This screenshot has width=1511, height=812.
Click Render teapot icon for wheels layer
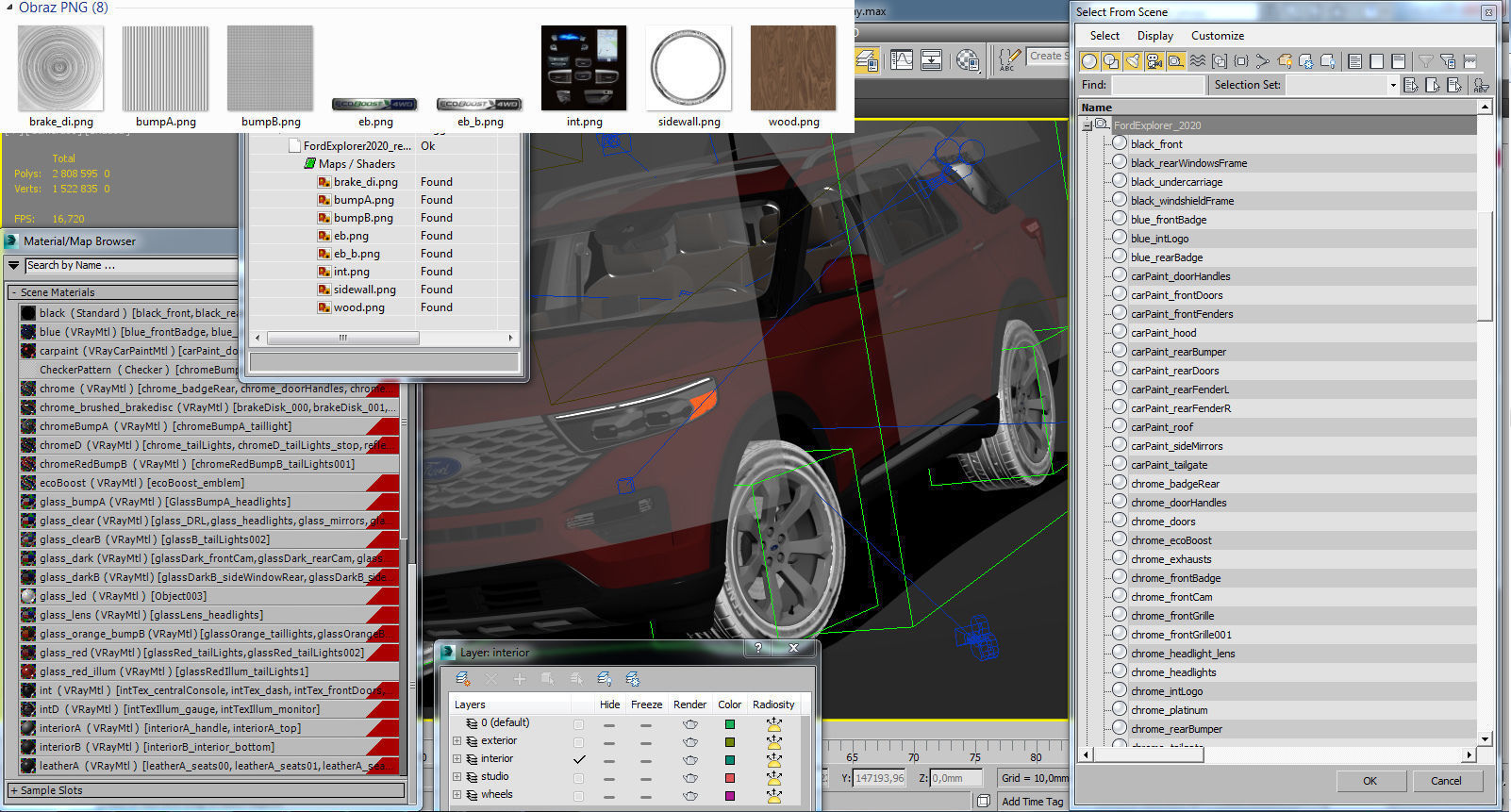(x=690, y=796)
